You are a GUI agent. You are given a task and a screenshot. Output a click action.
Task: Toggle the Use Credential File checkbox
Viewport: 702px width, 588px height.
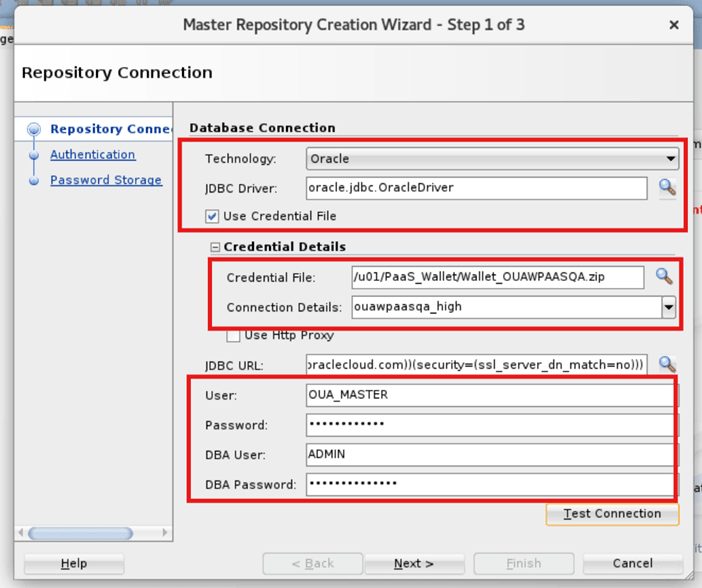point(212,217)
